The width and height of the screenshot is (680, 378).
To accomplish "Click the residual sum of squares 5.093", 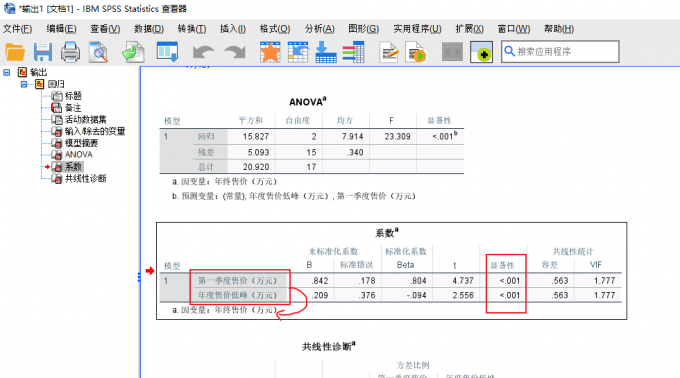I will pyautogui.click(x=258, y=153).
